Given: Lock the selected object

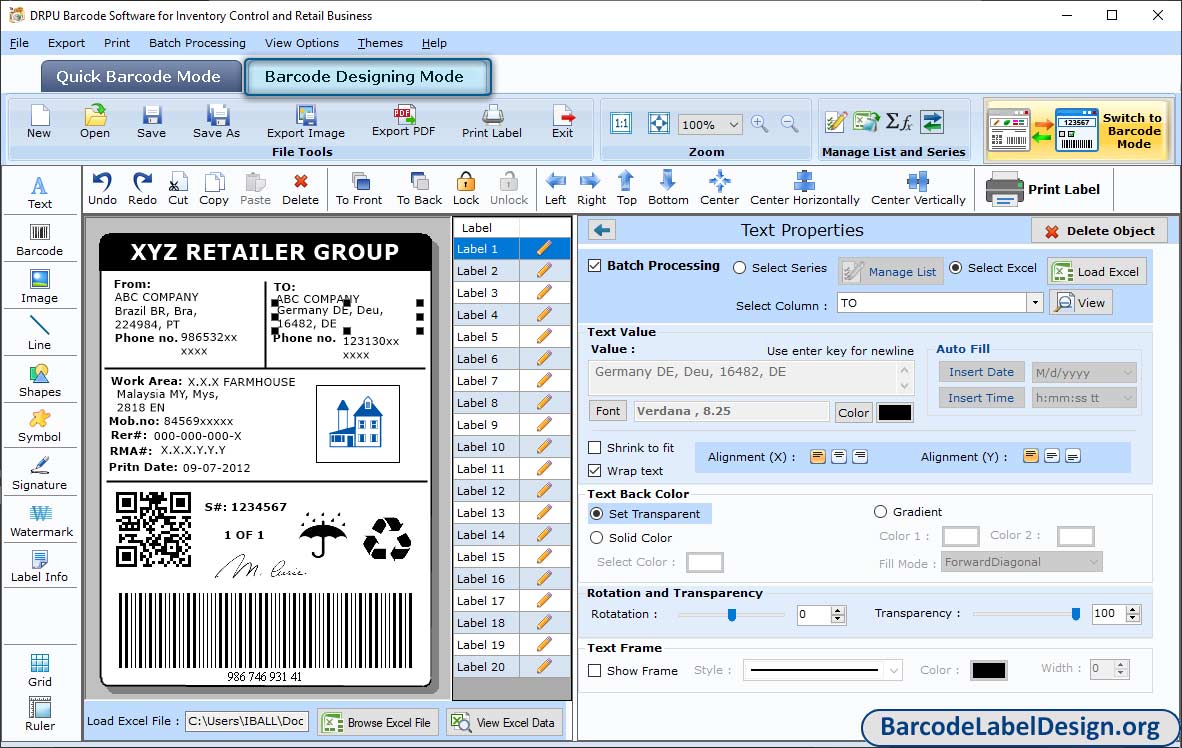Looking at the screenshot, I should 466,189.
